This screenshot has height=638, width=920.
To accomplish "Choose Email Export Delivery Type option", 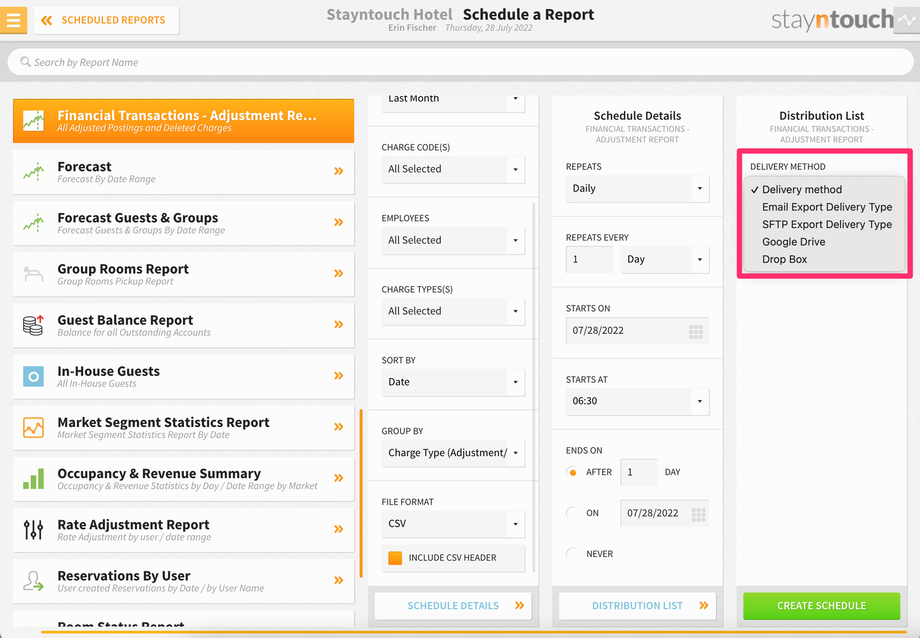I will 824,207.
